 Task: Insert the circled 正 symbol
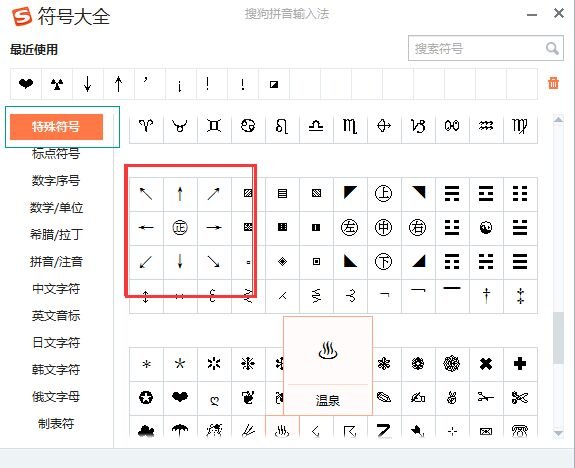180,227
